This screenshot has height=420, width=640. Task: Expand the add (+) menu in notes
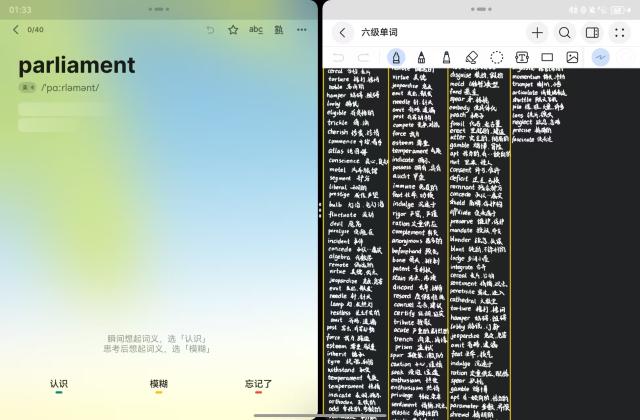pos(538,32)
